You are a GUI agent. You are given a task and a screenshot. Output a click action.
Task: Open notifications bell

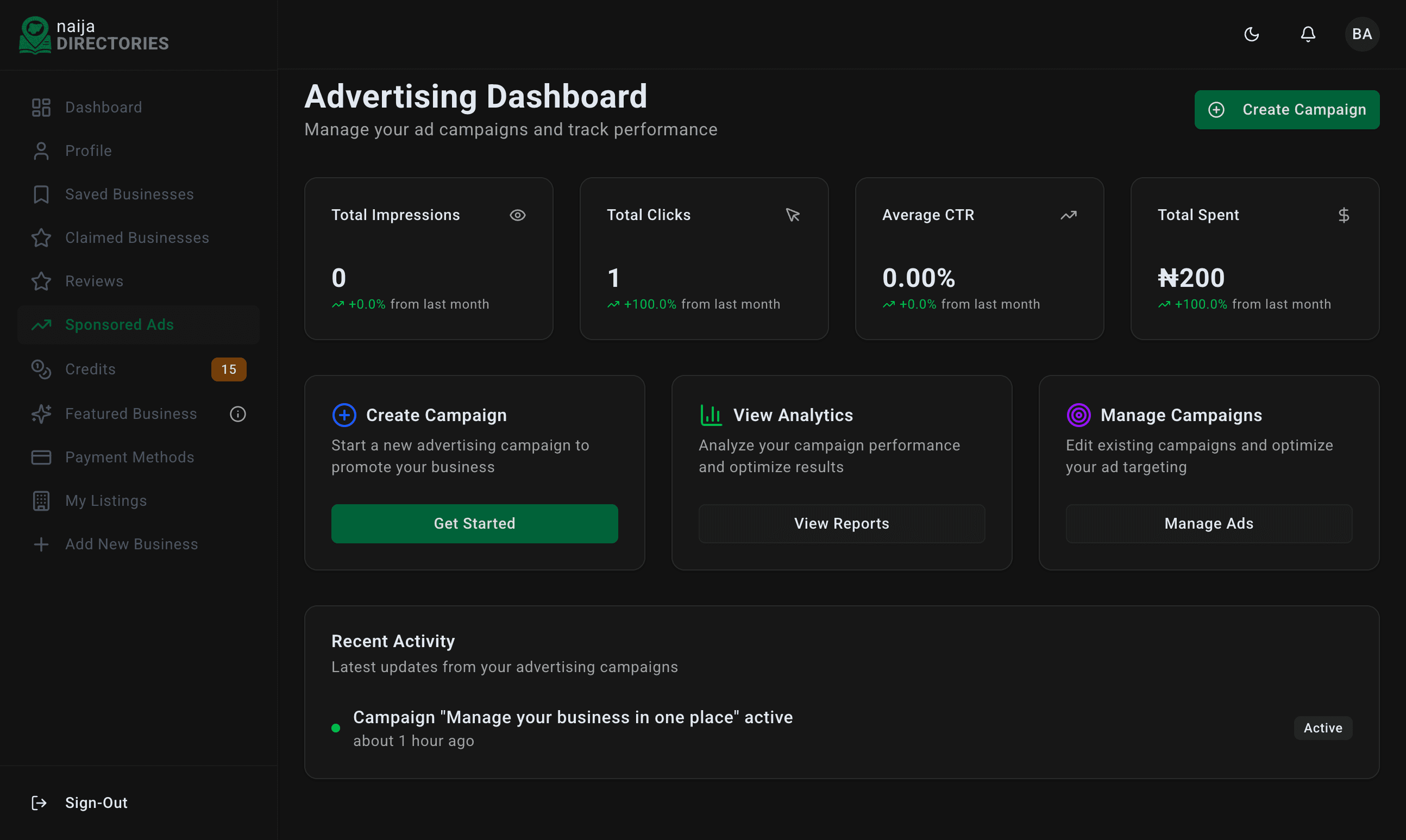pyautogui.click(x=1308, y=35)
